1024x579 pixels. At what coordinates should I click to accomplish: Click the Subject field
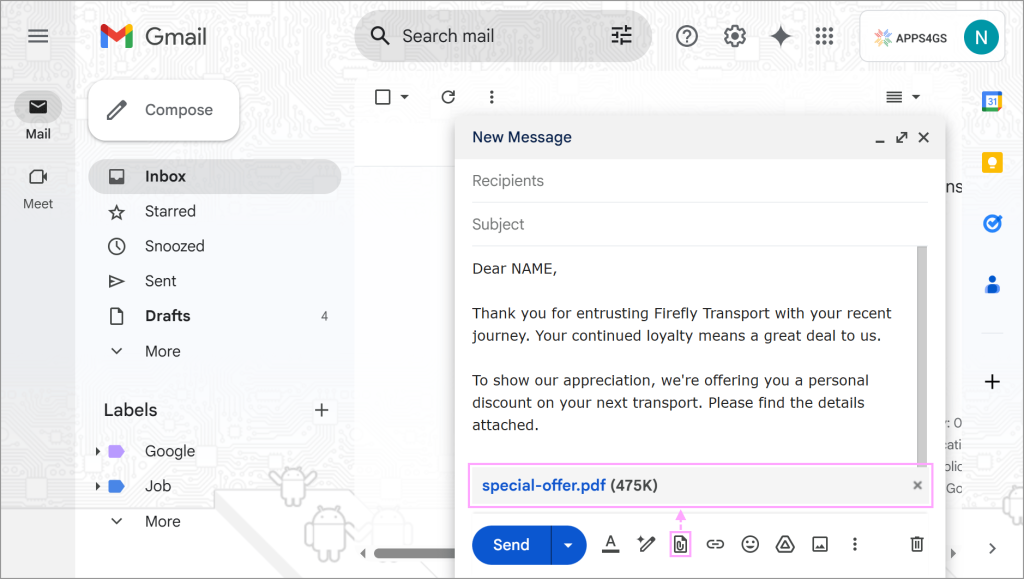[690, 225]
